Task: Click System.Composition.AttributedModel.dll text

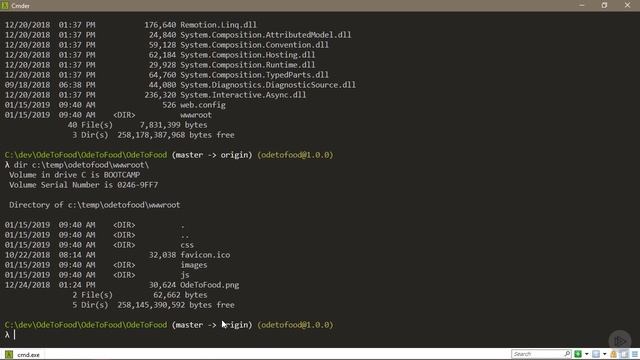Action: coord(266,35)
